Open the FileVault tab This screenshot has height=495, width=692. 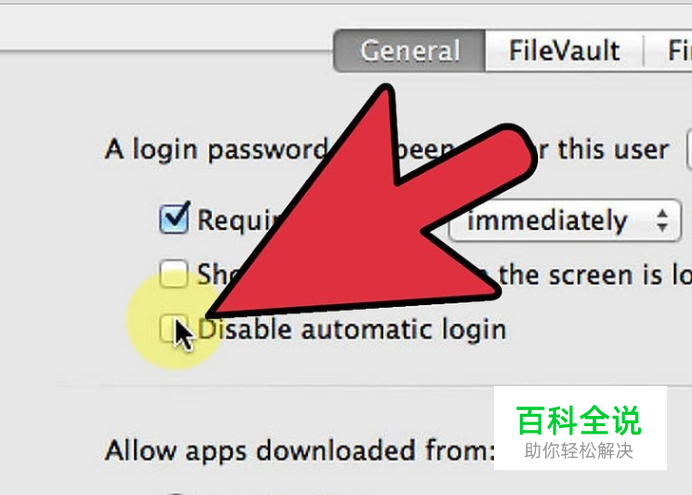click(564, 51)
